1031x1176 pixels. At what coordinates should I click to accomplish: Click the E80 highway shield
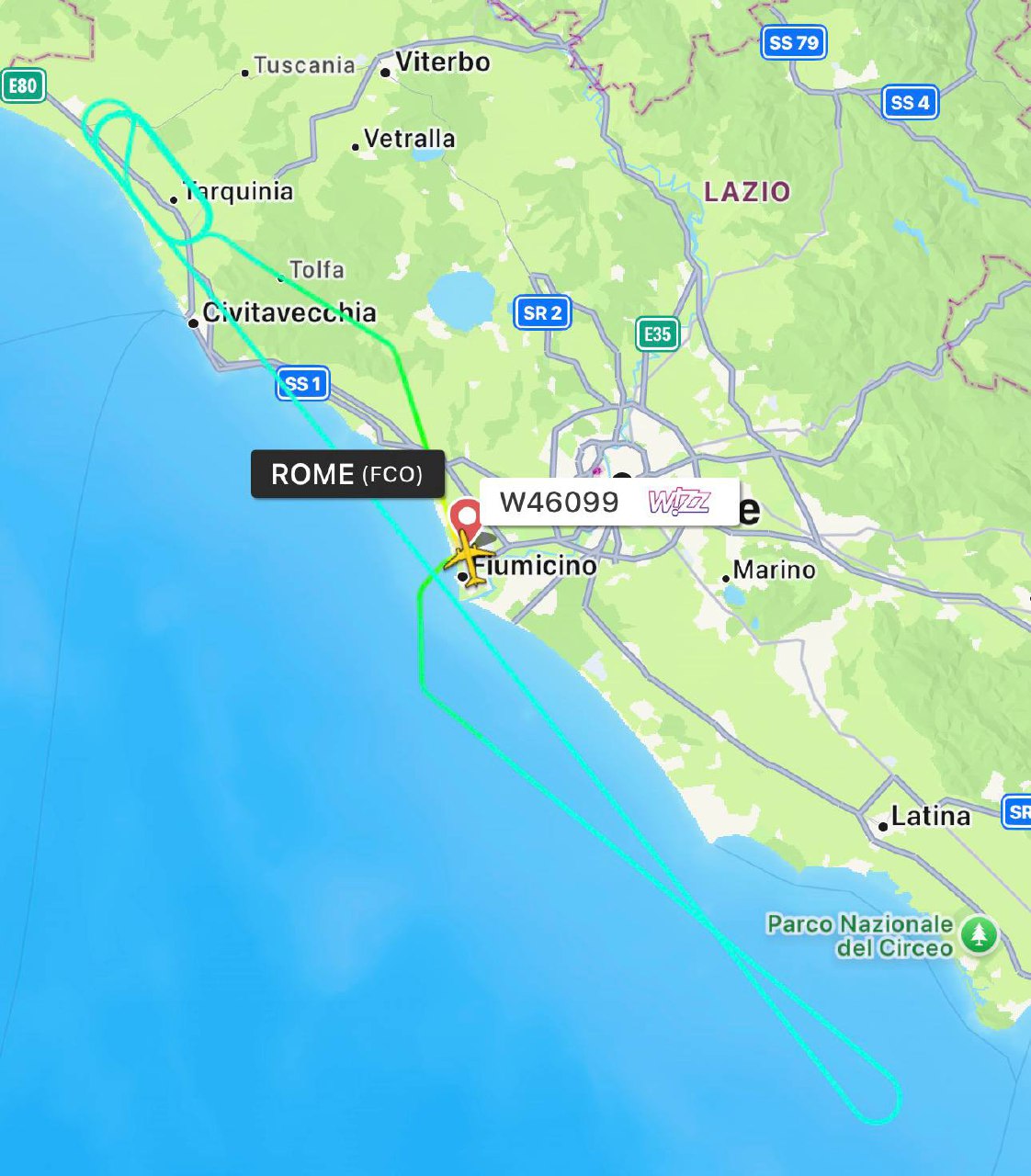[x=23, y=86]
